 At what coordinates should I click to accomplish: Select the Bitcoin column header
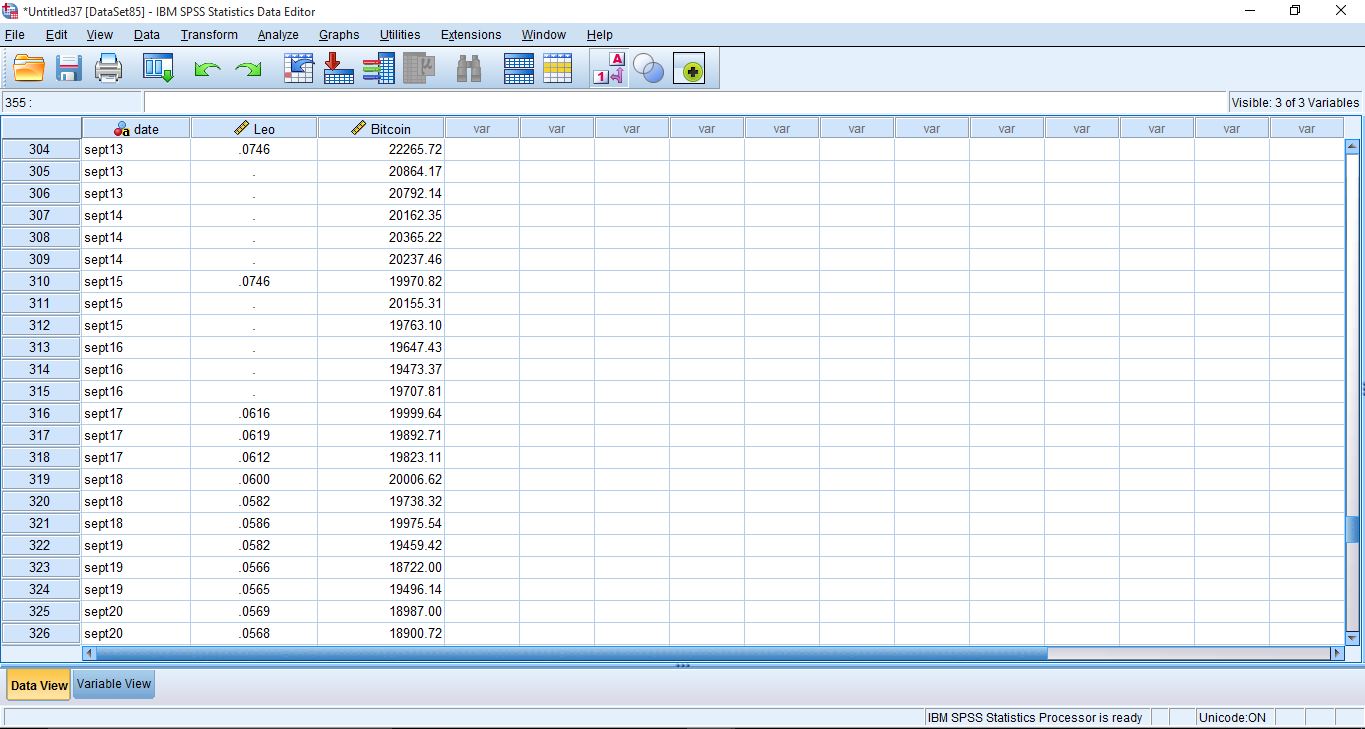tap(381, 128)
